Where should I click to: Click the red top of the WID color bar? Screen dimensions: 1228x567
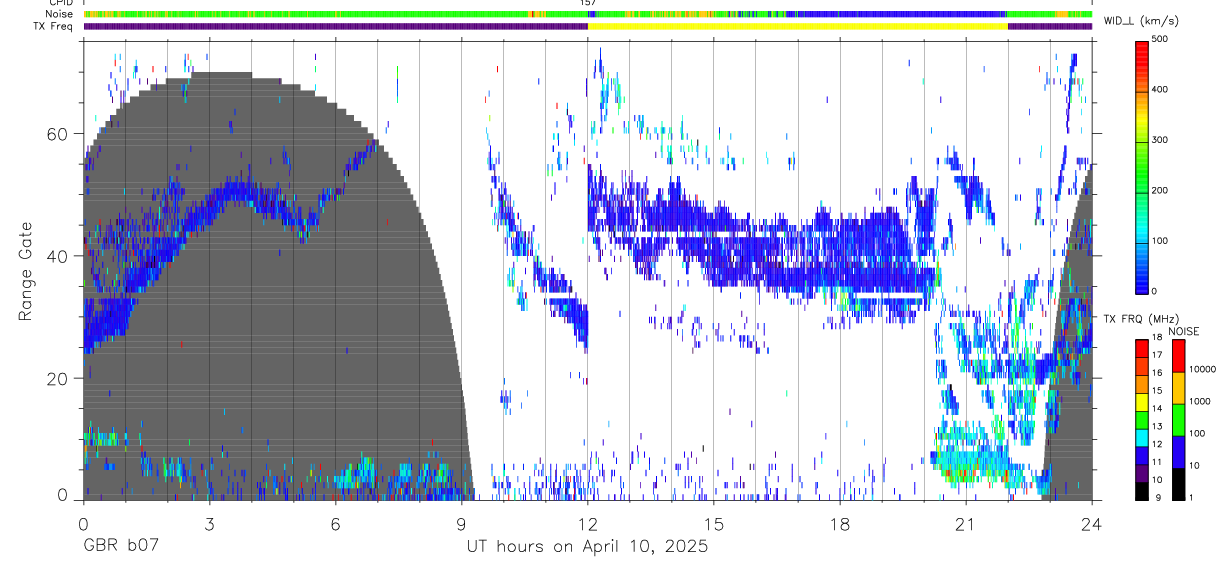click(x=1141, y=48)
